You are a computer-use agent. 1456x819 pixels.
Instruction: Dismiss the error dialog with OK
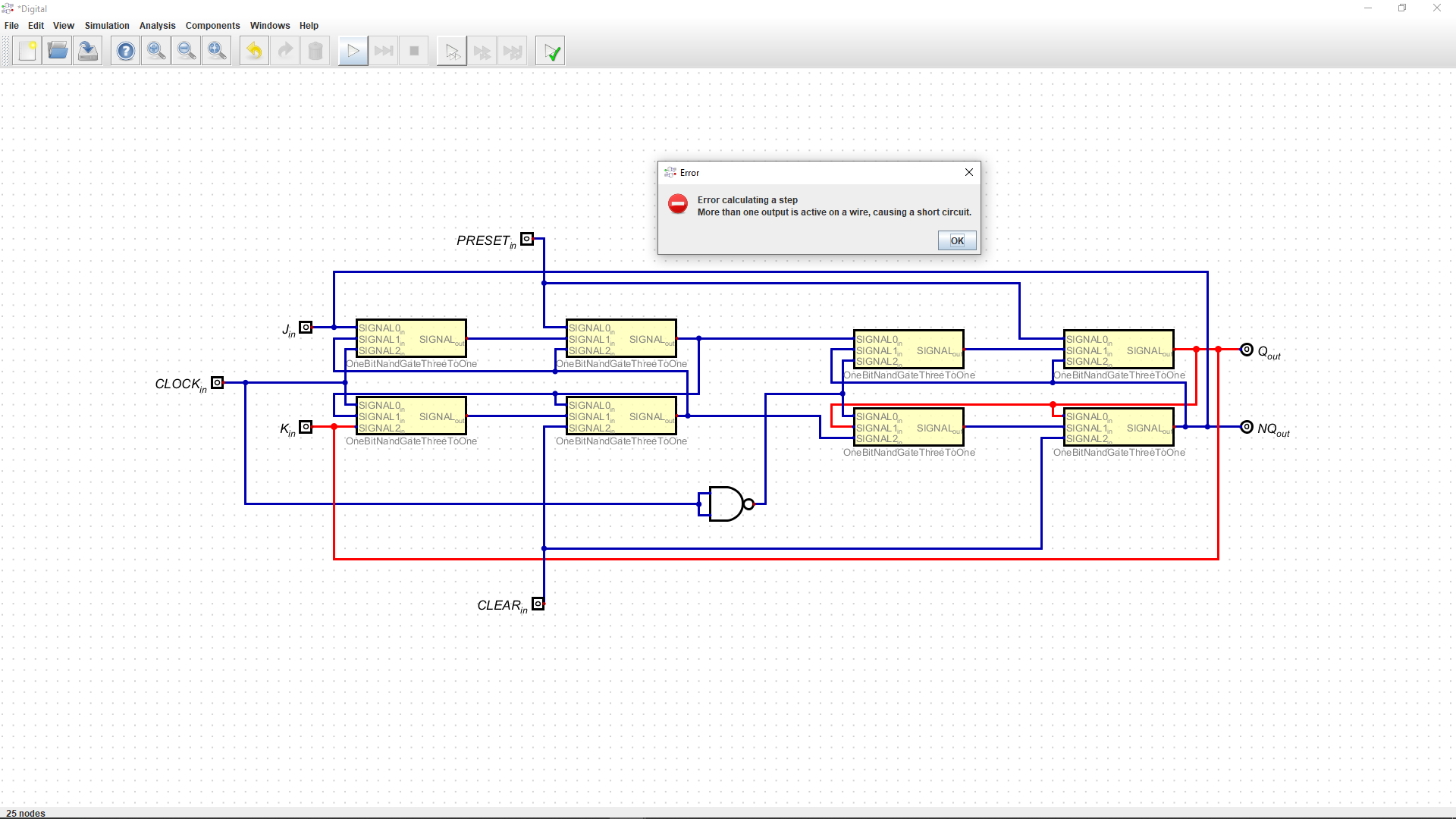tap(956, 240)
